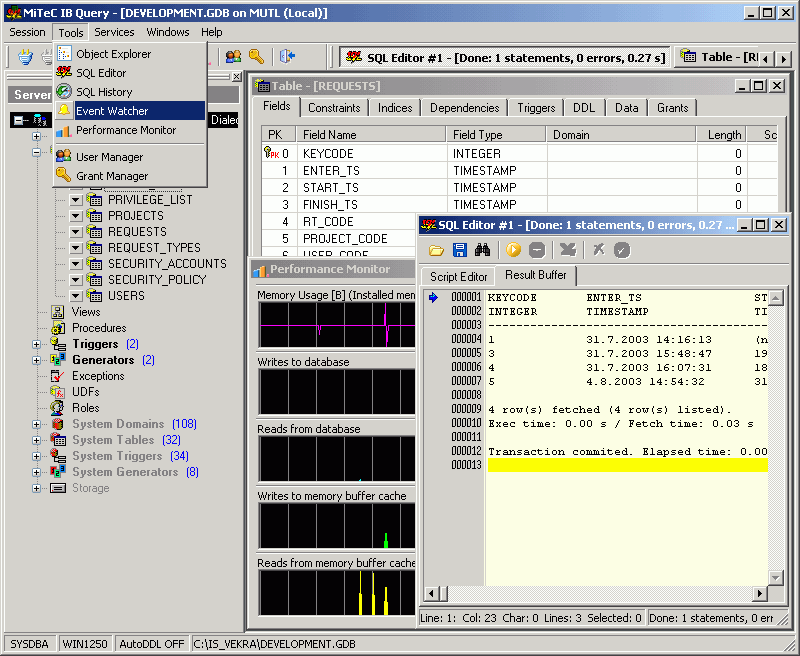The width and height of the screenshot is (800, 656).
Task: Click the two-users icon in main toolbar
Action: pos(233,57)
